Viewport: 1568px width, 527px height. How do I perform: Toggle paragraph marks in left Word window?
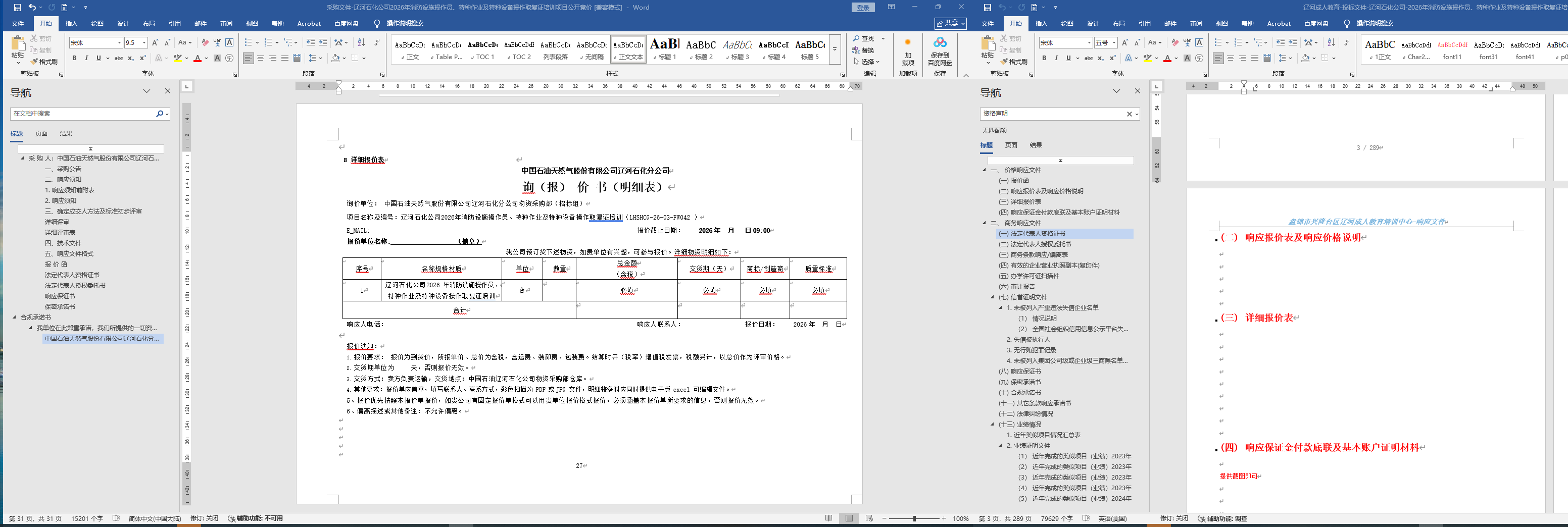[x=377, y=42]
